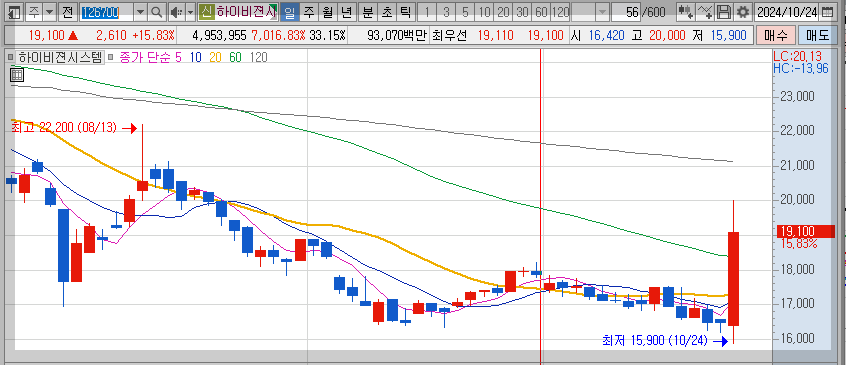The height and width of the screenshot is (365, 846).
Task: Click the 60 interval button in period row
Action: point(541,11)
